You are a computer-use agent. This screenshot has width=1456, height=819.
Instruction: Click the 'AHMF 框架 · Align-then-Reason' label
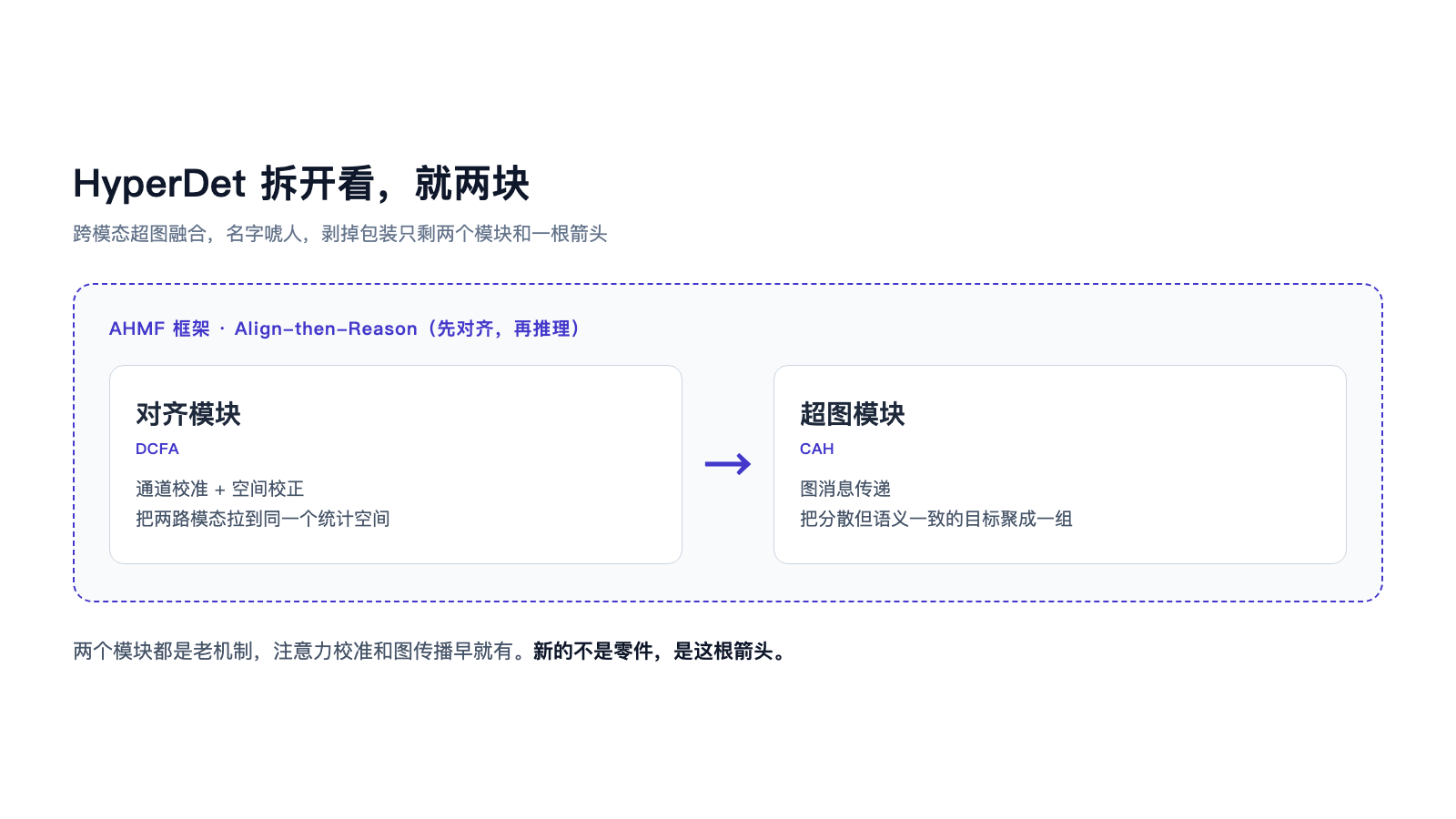[x=345, y=329]
